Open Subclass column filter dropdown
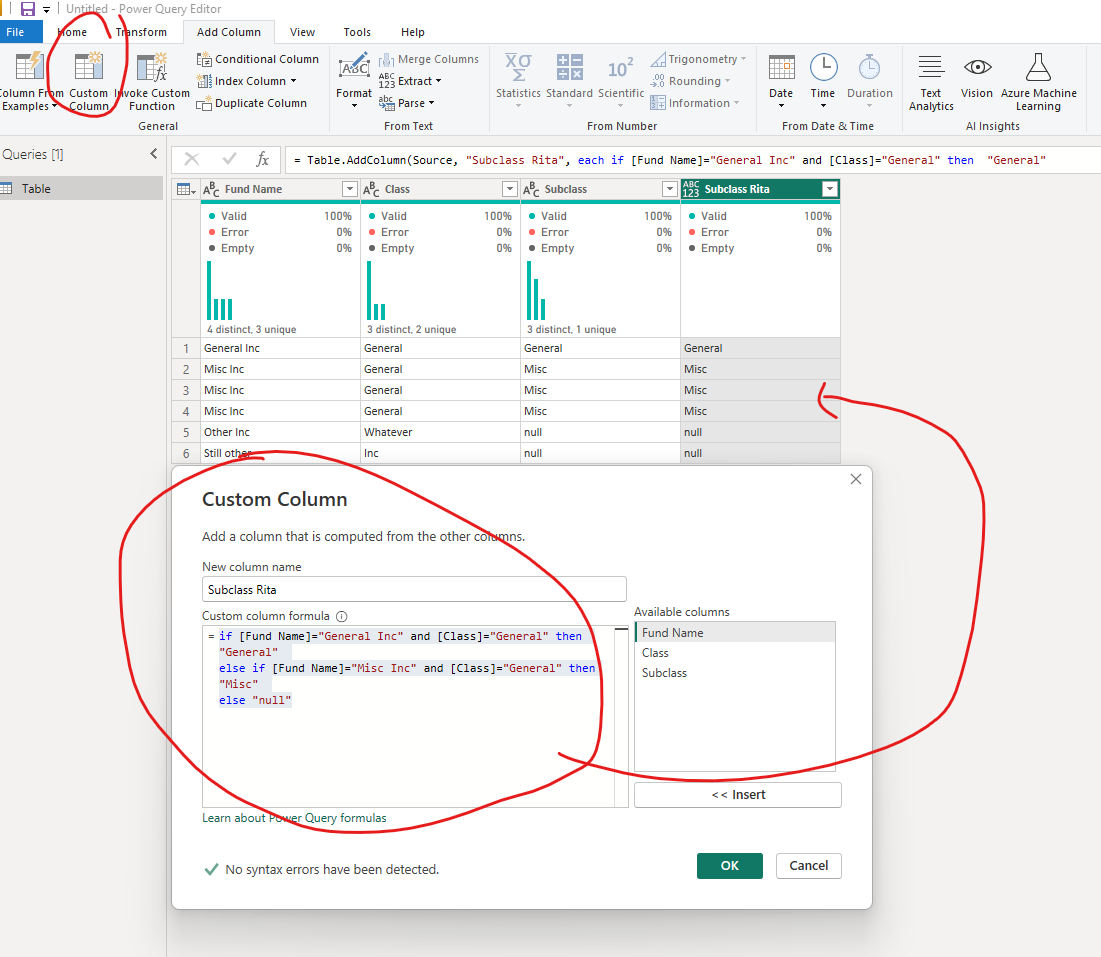 670,190
